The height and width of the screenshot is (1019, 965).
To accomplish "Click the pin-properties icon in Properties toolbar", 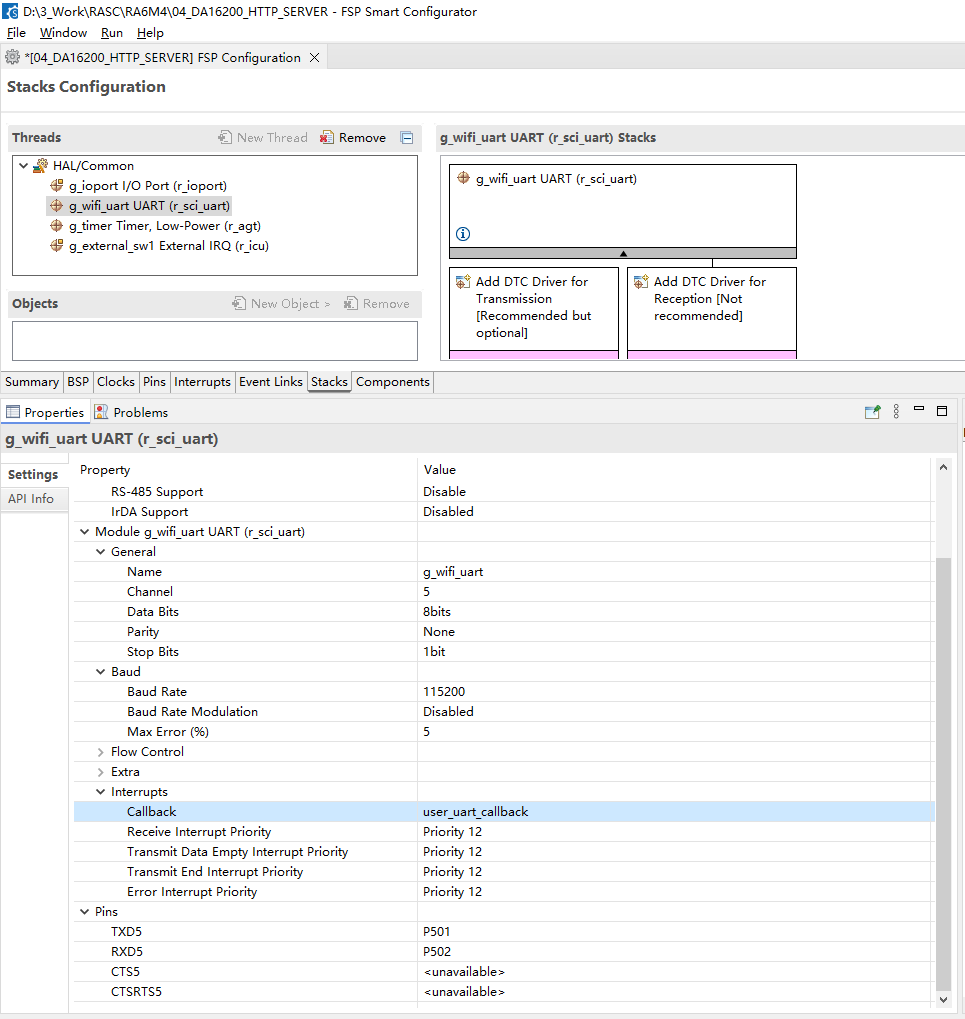I will click(873, 412).
